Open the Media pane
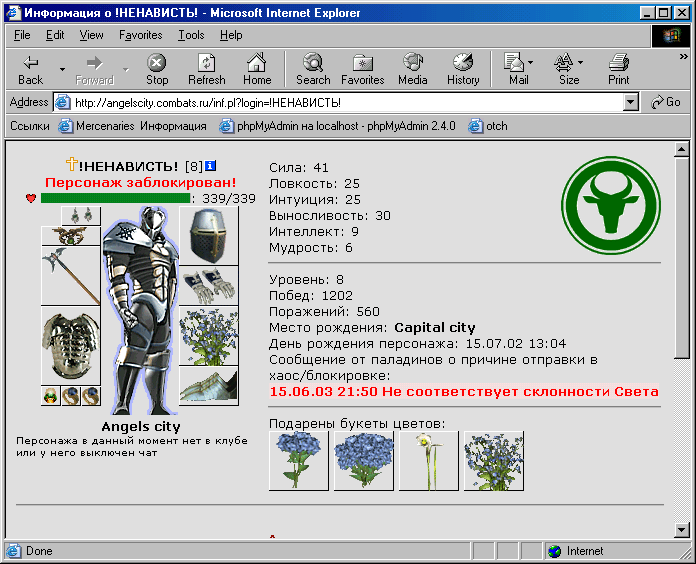Viewport: 696px width, 564px height. click(x=412, y=70)
